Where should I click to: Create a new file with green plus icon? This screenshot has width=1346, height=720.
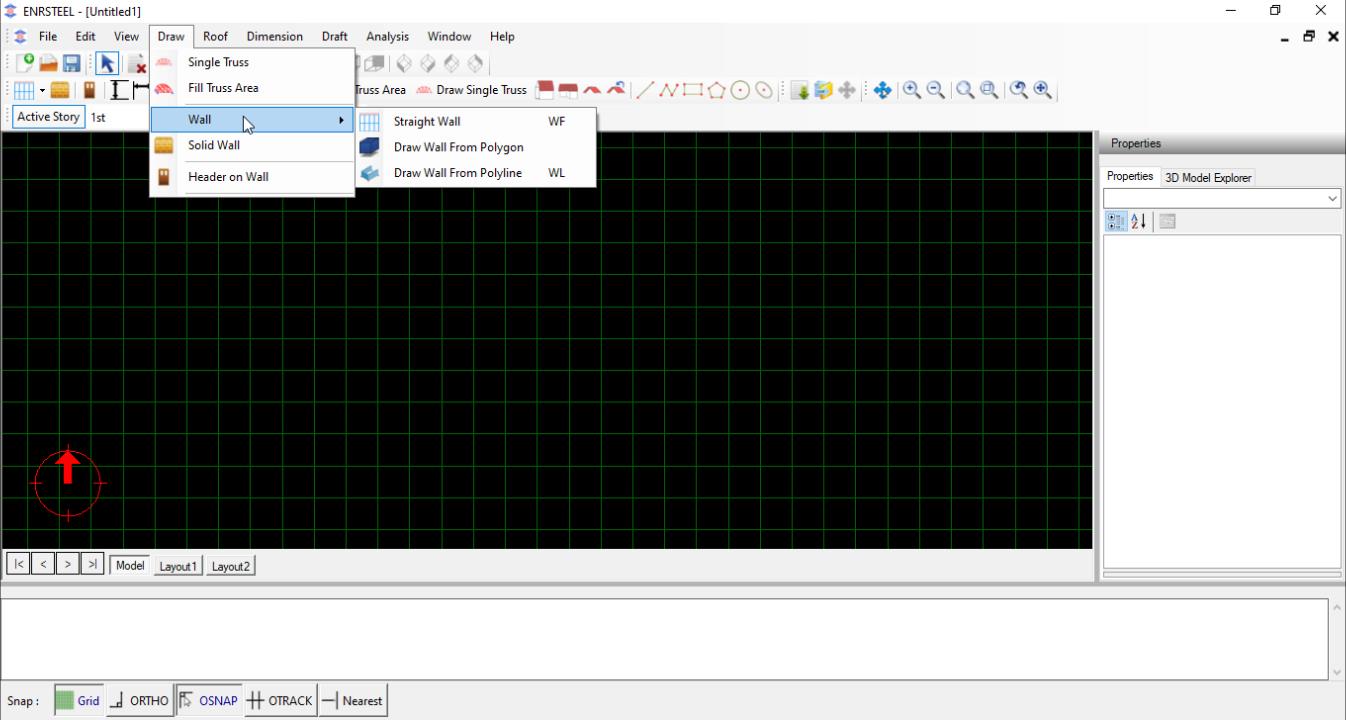[x=25, y=64]
